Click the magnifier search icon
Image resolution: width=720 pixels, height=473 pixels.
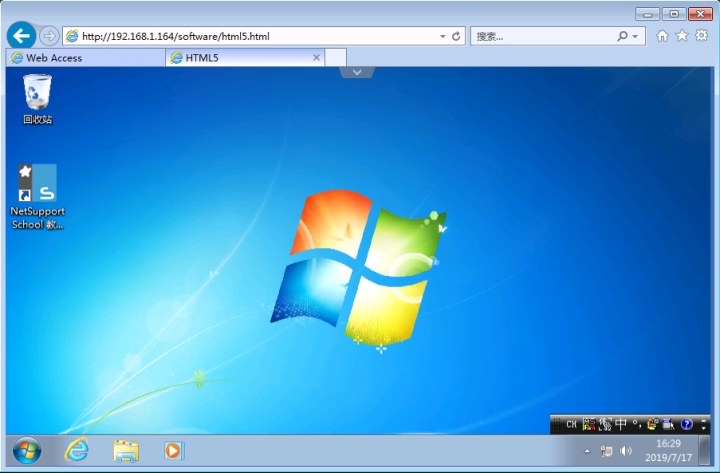tap(622, 36)
